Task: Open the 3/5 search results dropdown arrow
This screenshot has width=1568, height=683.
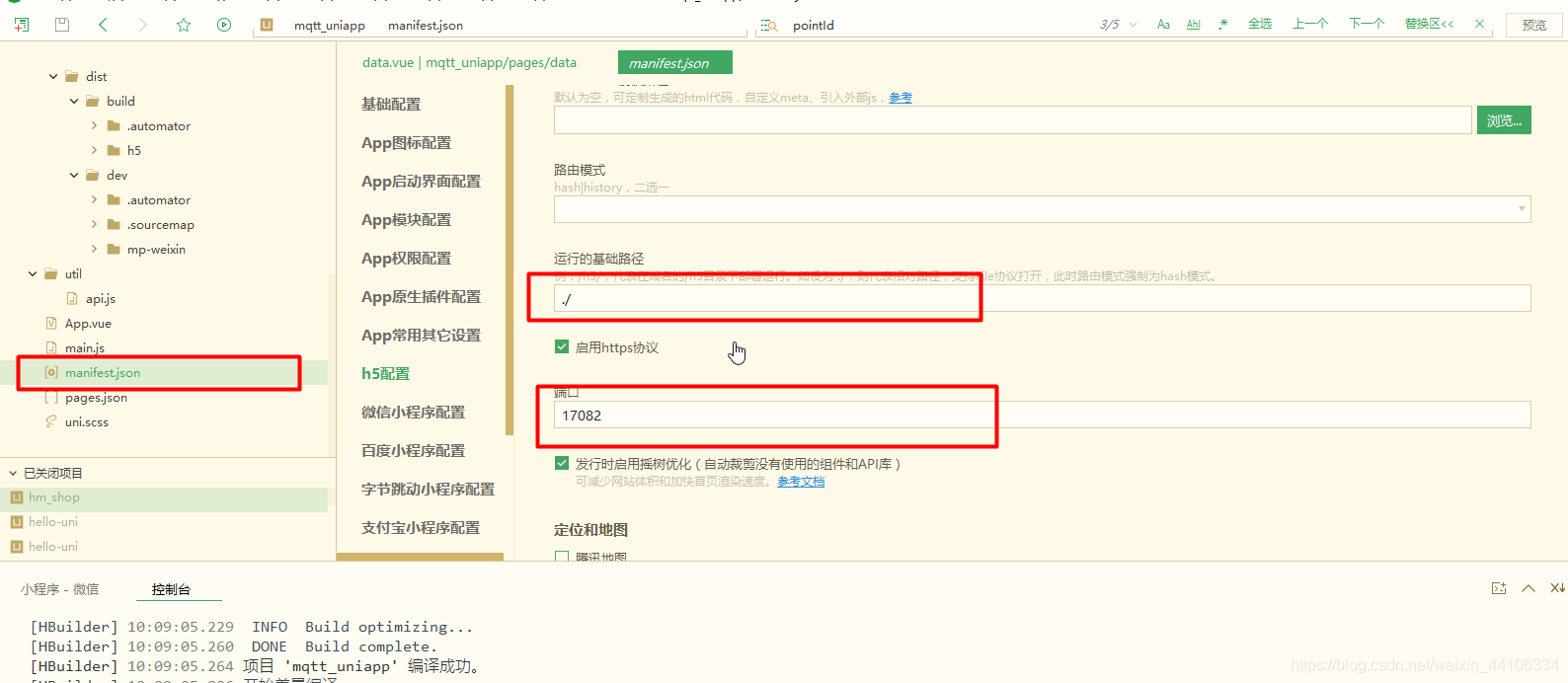Action: pyautogui.click(x=1133, y=25)
